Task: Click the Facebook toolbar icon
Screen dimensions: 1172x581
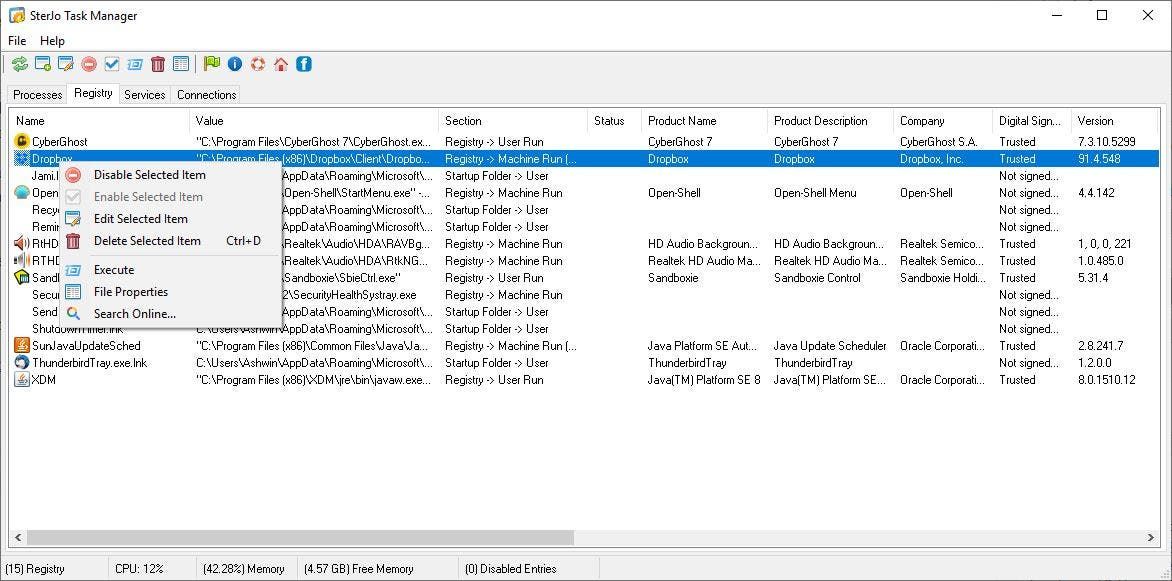Action: (303, 64)
